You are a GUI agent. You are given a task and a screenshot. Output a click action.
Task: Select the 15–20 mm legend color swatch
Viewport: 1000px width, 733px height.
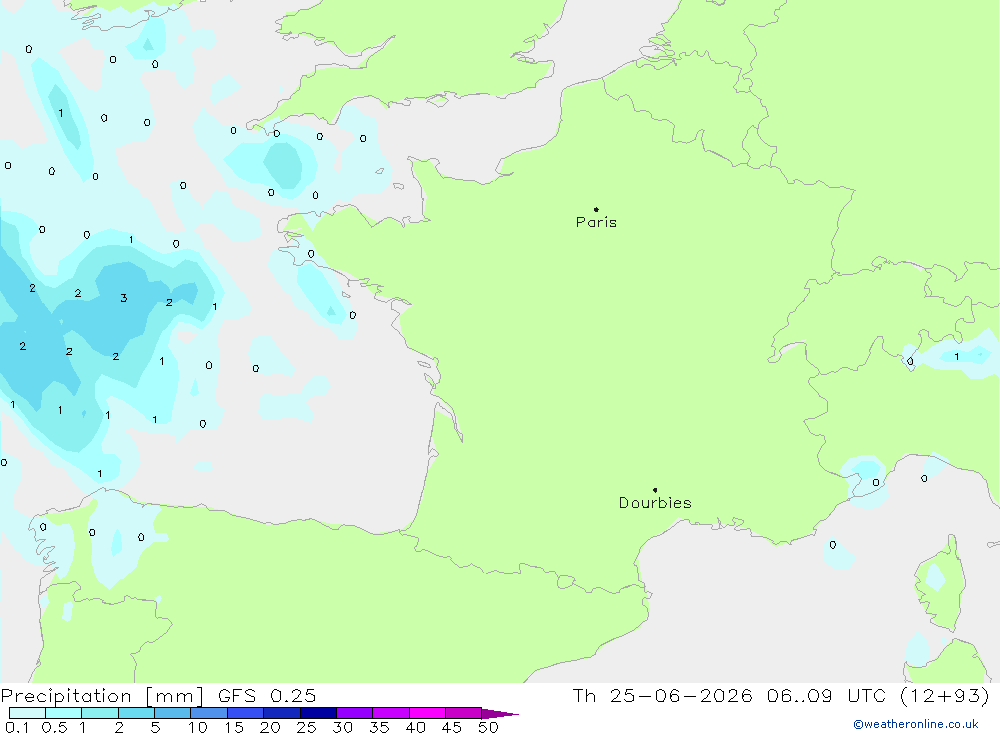coord(245,713)
